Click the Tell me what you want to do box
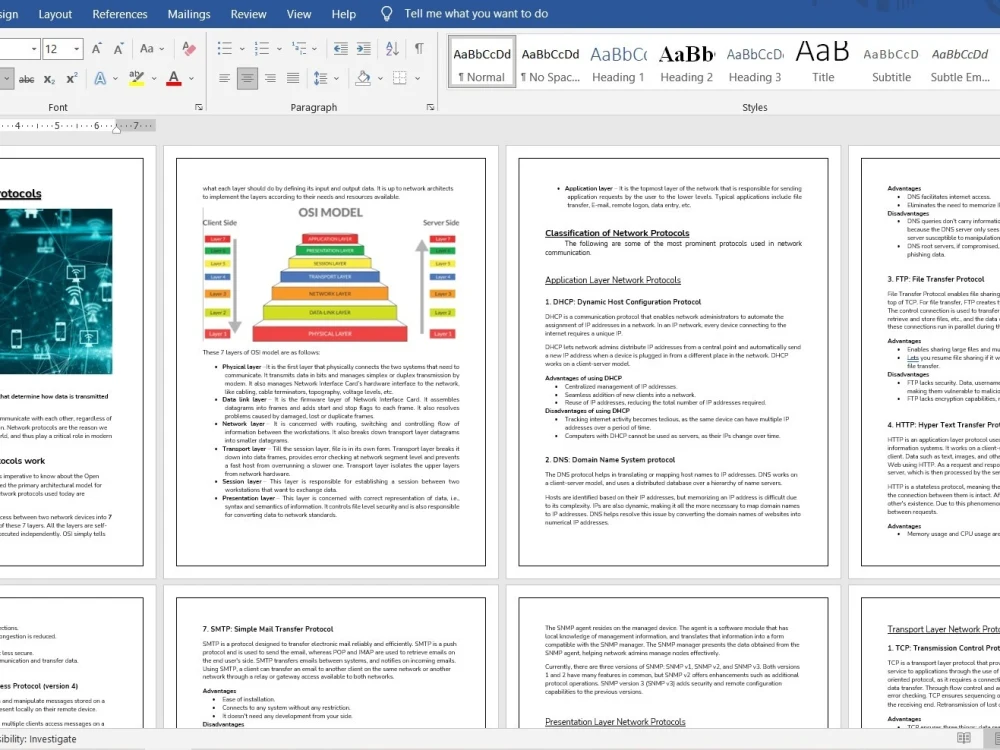 click(x=476, y=14)
